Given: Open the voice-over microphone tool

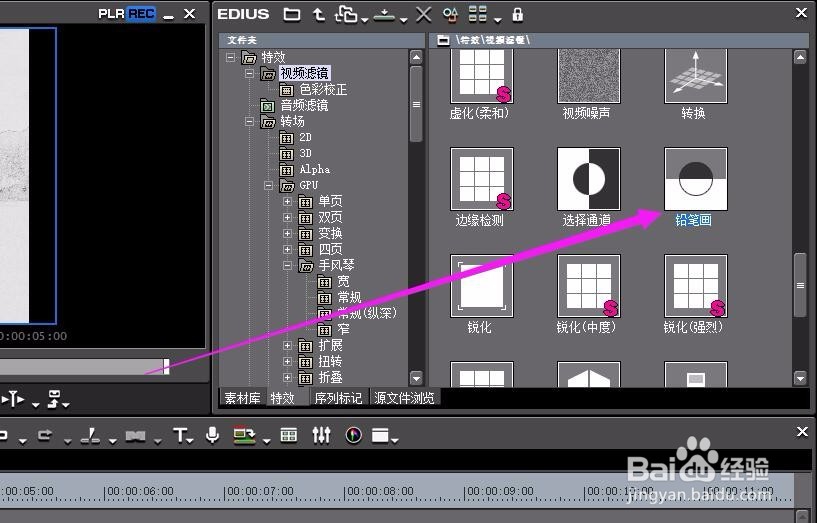Looking at the screenshot, I should click(212, 435).
